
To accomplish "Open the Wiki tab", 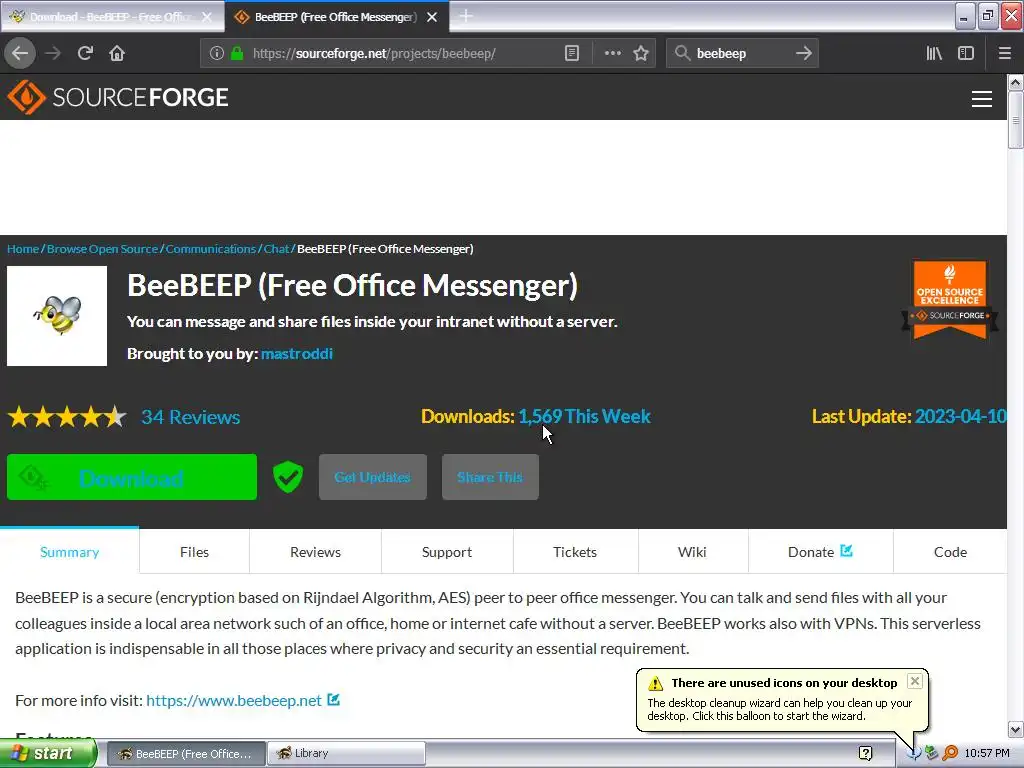I will pyautogui.click(x=692, y=552).
